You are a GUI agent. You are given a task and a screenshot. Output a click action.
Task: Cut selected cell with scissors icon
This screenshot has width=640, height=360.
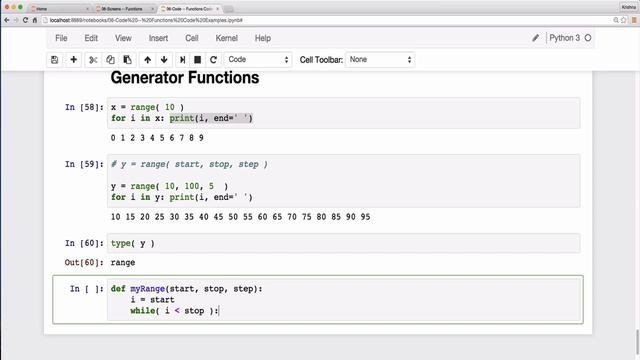pyautogui.click(x=93, y=60)
